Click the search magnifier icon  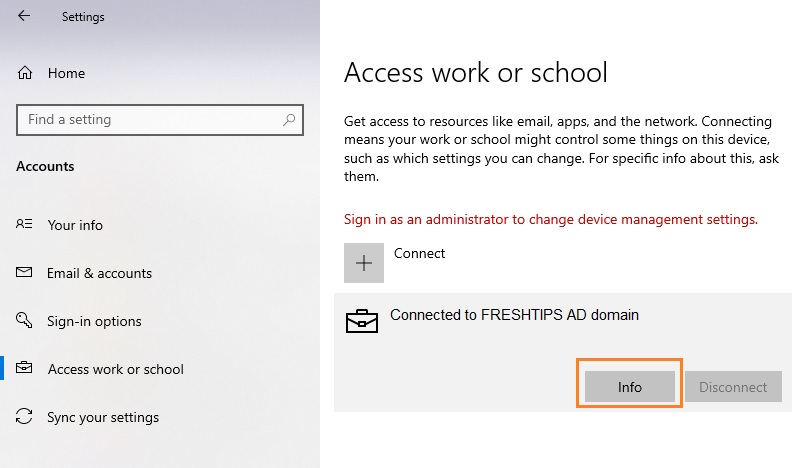(289, 120)
